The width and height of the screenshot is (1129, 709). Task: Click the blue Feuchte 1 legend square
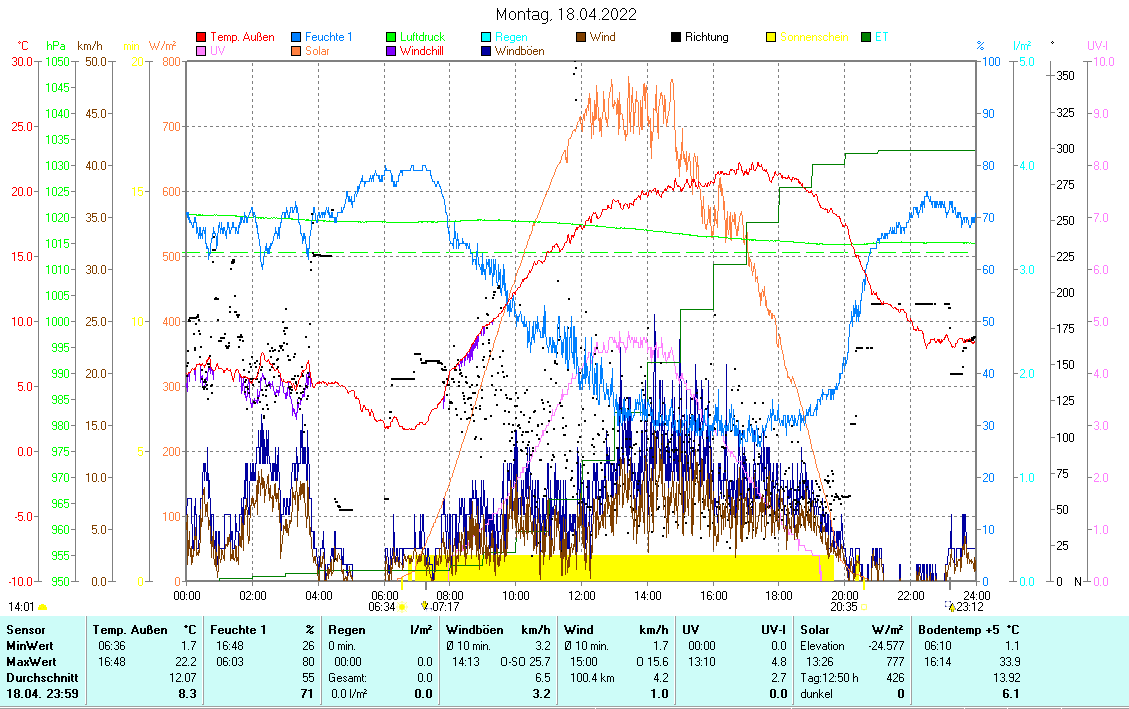point(297,37)
